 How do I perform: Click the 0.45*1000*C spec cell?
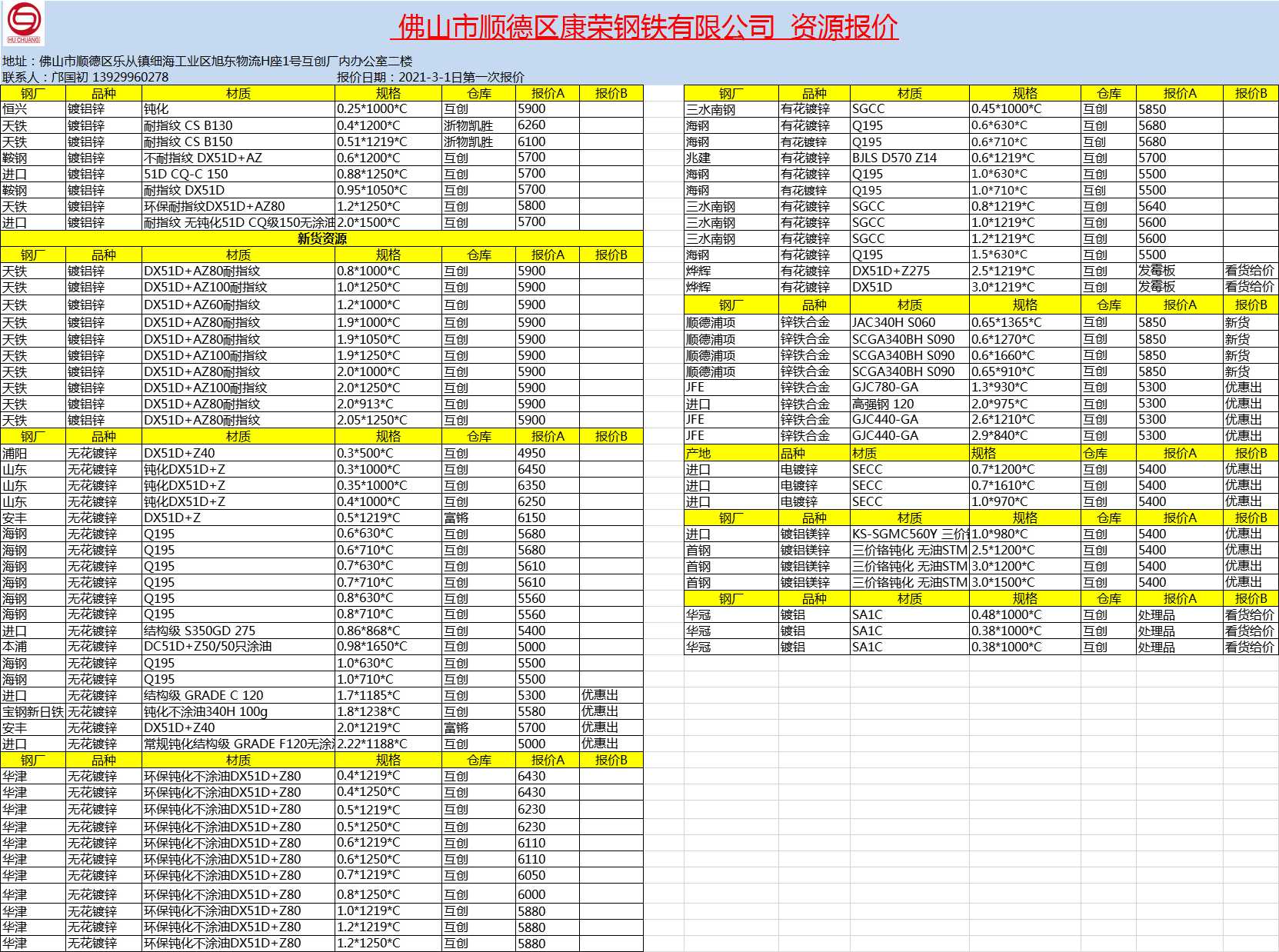coord(1025,109)
